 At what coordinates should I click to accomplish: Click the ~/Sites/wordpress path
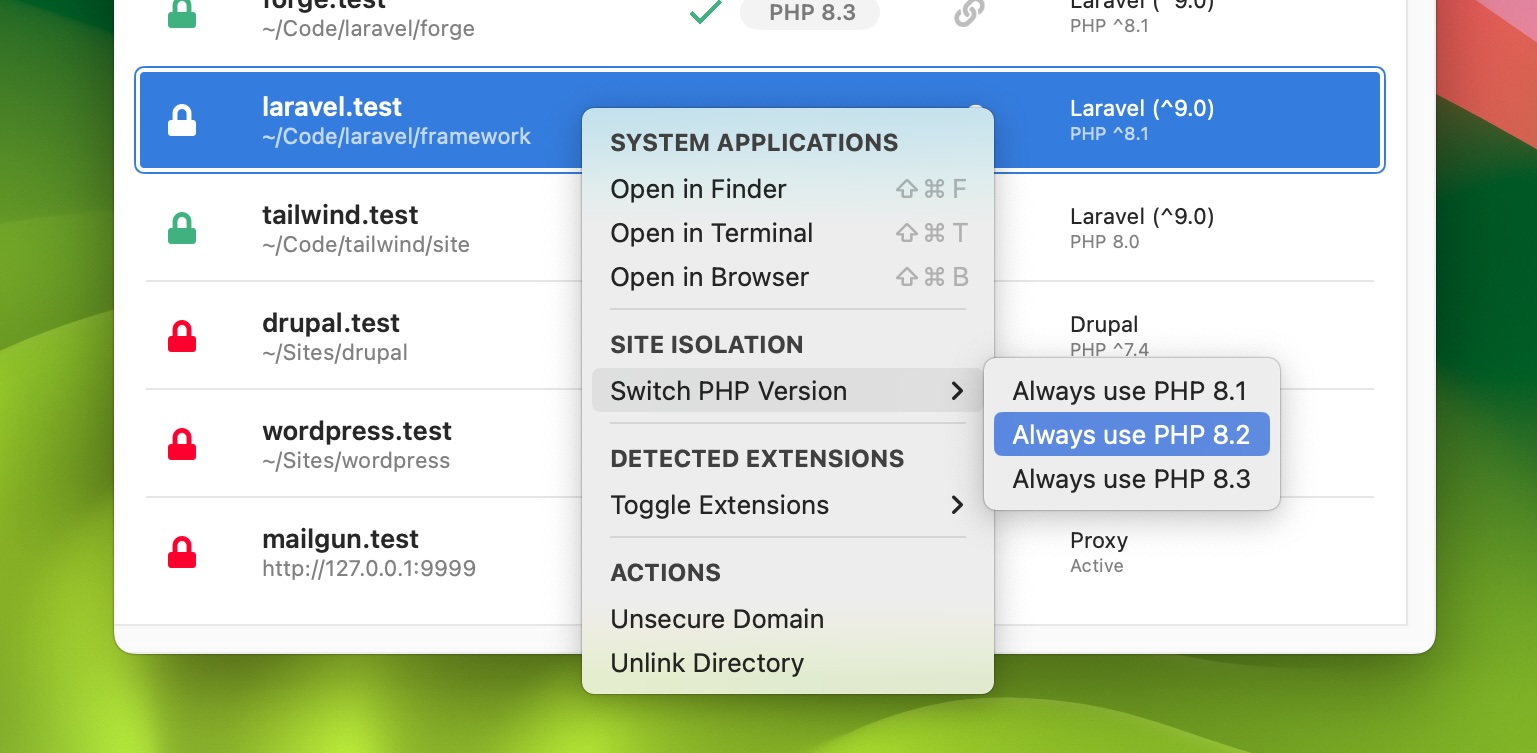(356, 460)
